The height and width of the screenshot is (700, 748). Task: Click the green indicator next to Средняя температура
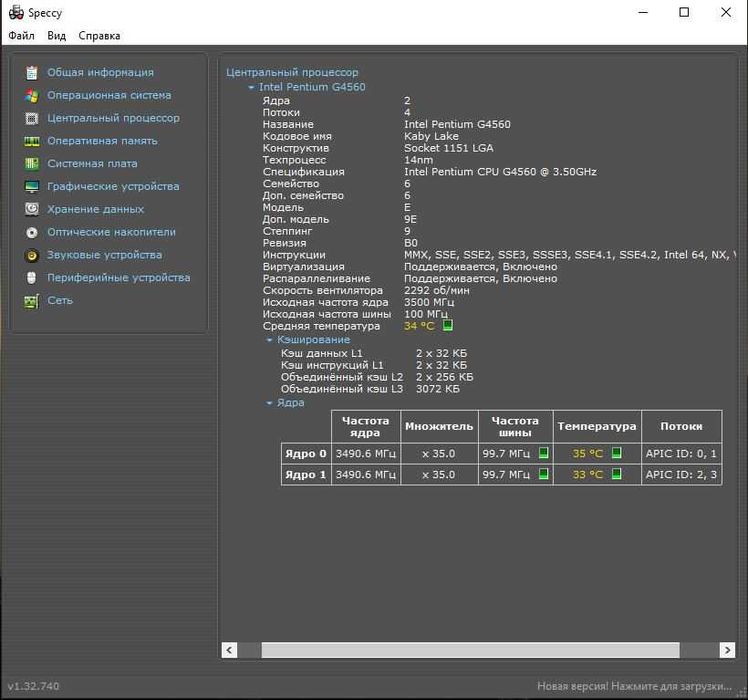tap(447, 325)
